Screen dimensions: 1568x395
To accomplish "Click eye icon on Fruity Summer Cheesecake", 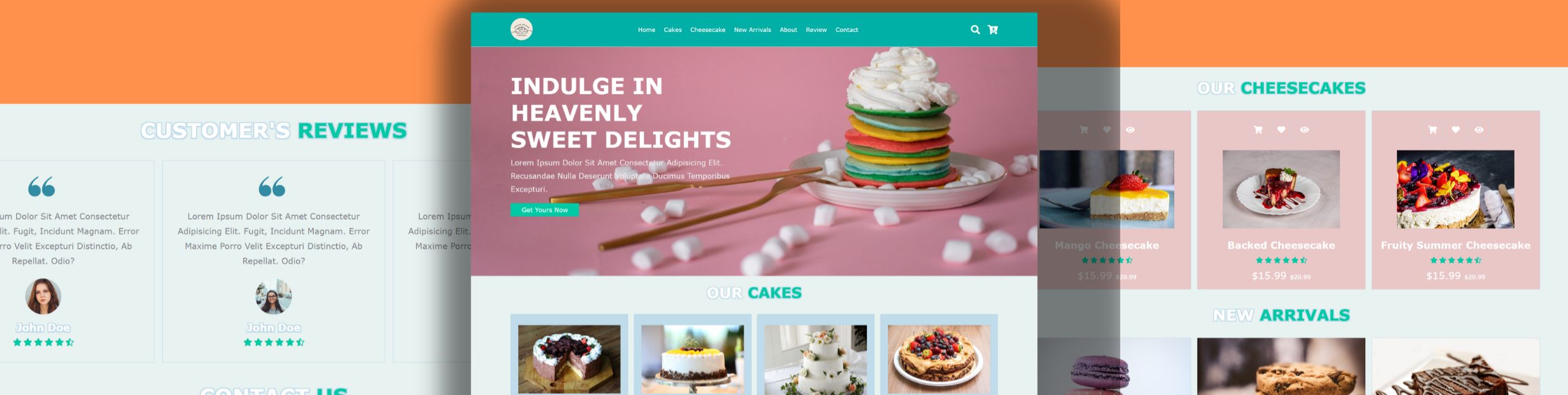I will tap(1479, 130).
